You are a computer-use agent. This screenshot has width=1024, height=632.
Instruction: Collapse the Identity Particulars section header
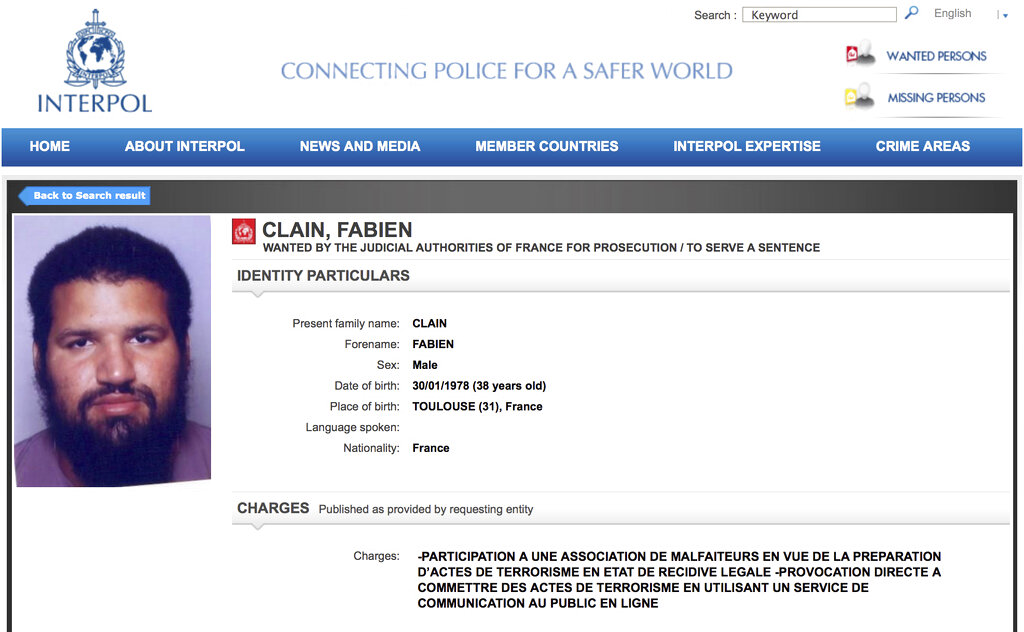coord(323,276)
